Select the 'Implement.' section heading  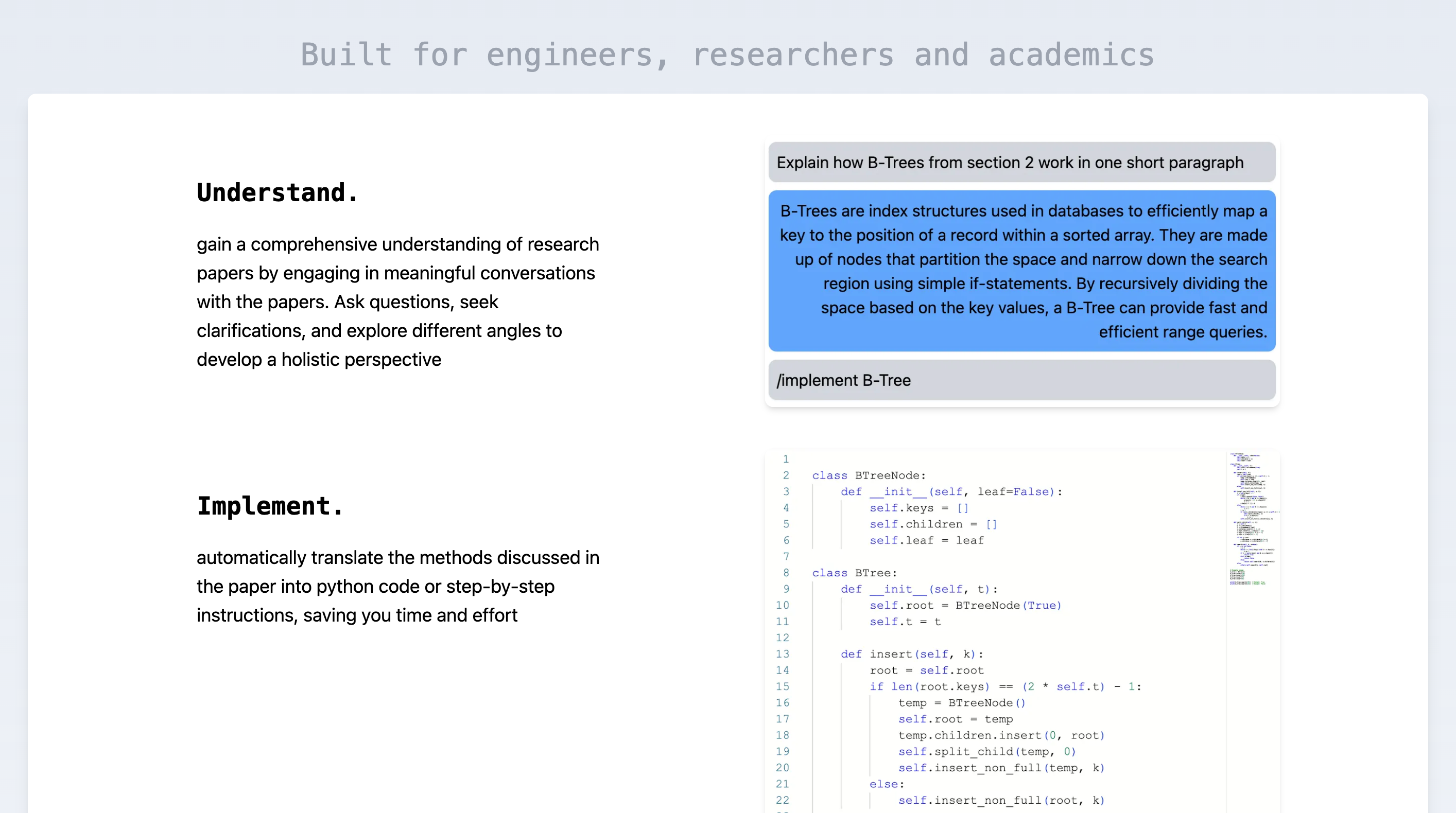pos(270,506)
